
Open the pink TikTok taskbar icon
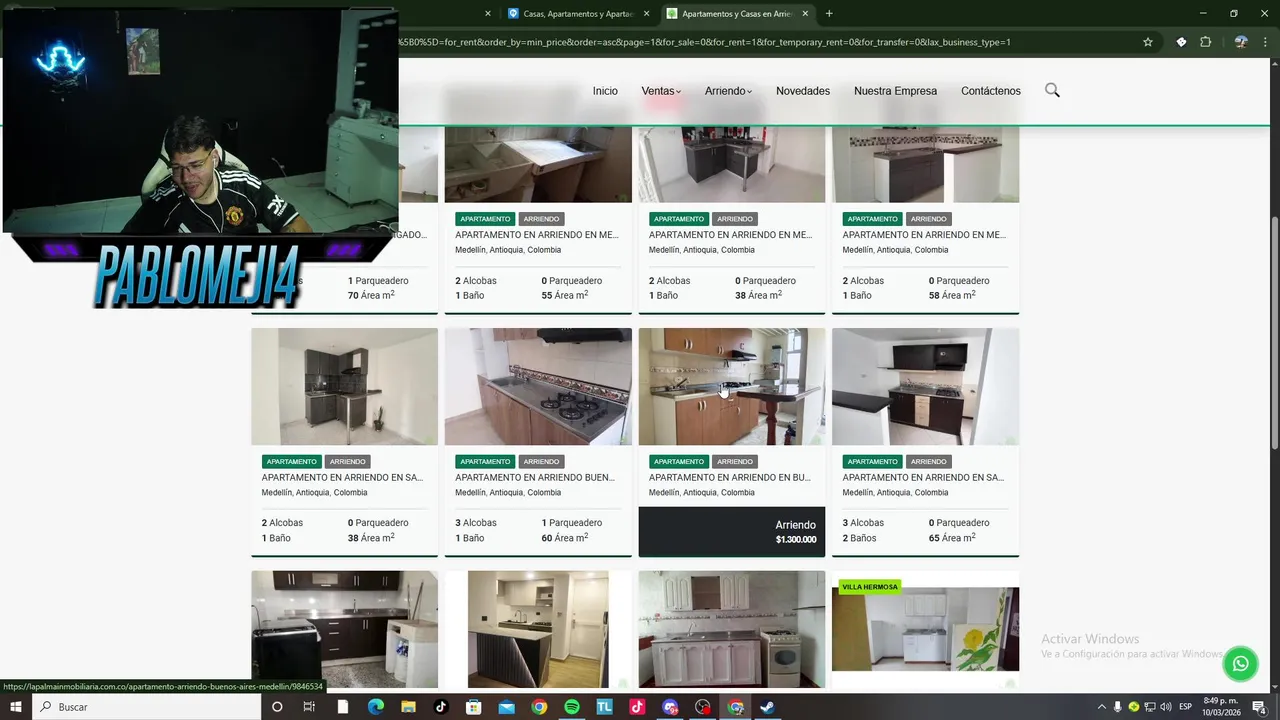click(637, 707)
